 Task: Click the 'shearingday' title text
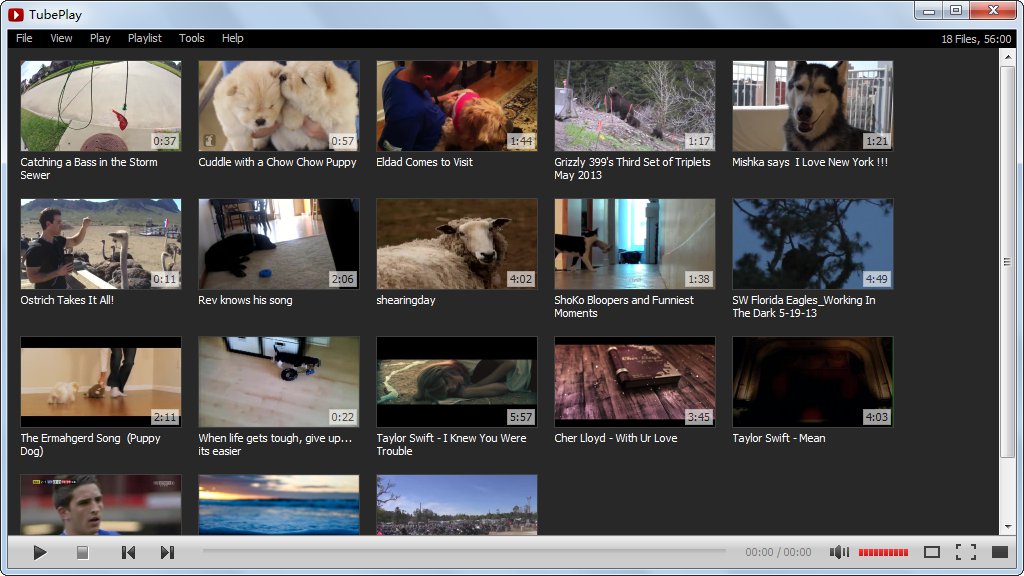pos(406,300)
